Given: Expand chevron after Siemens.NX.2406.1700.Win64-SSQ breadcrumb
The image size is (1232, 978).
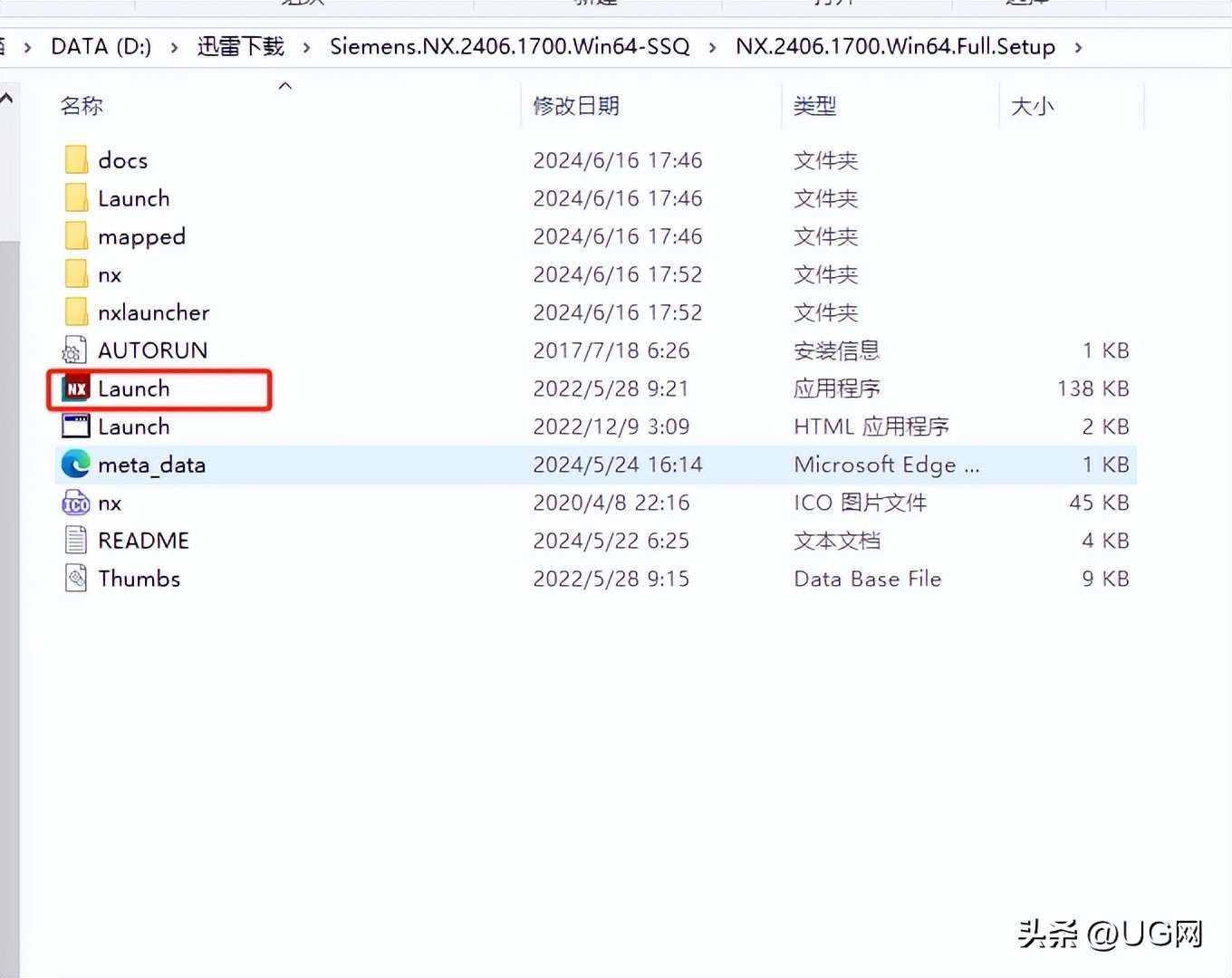Looking at the screenshot, I should (x=713, y=47).
